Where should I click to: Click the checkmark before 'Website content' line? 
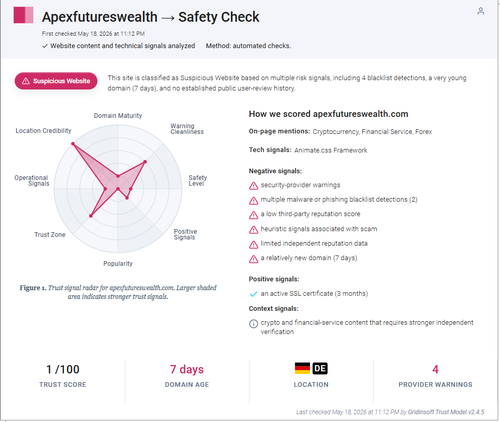pyautogui.click(x=45, y=46)
